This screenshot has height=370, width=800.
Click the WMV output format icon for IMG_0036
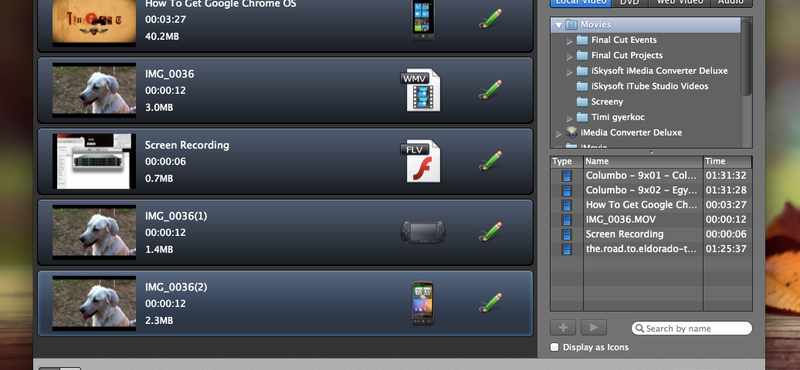pyautogui.click(x=420, y=90)
